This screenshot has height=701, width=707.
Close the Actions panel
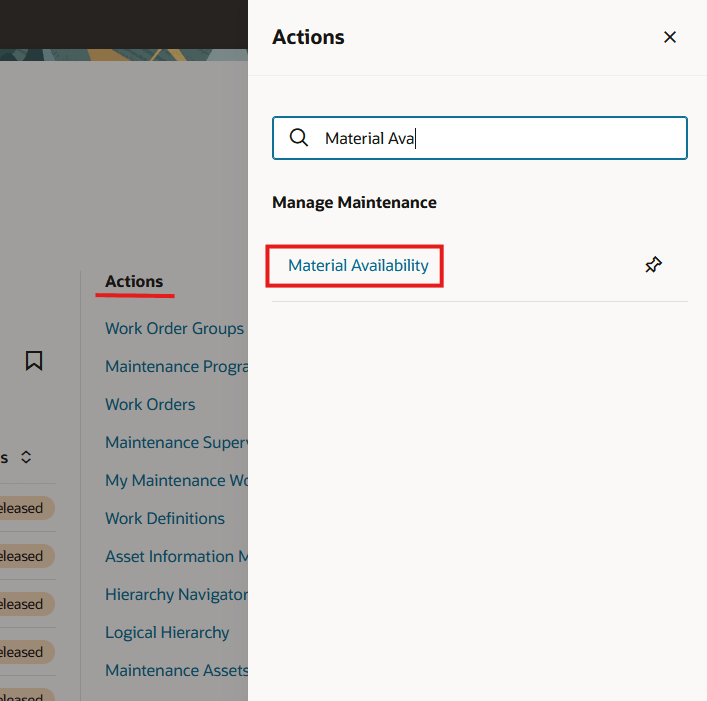670,37
